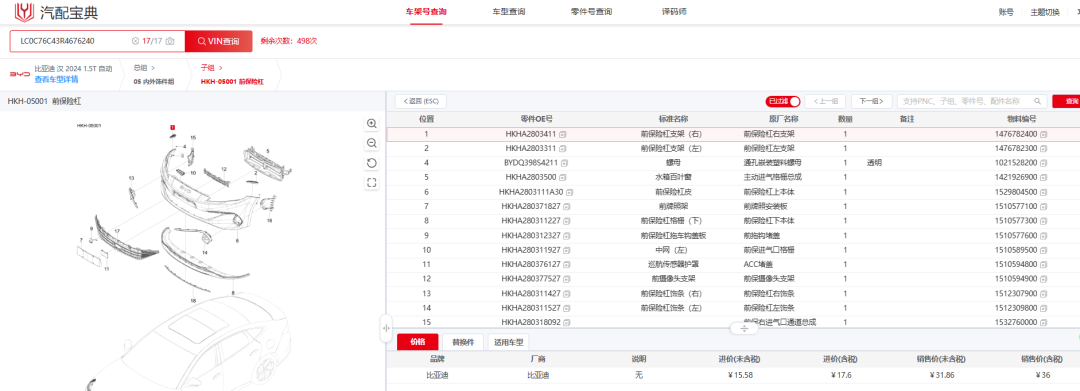Image resolution: width=1080 pixels, height=391 pixels.
Task: Click the 物料编号 column header
Action: pyautogui.click(x=1021, y=119)
